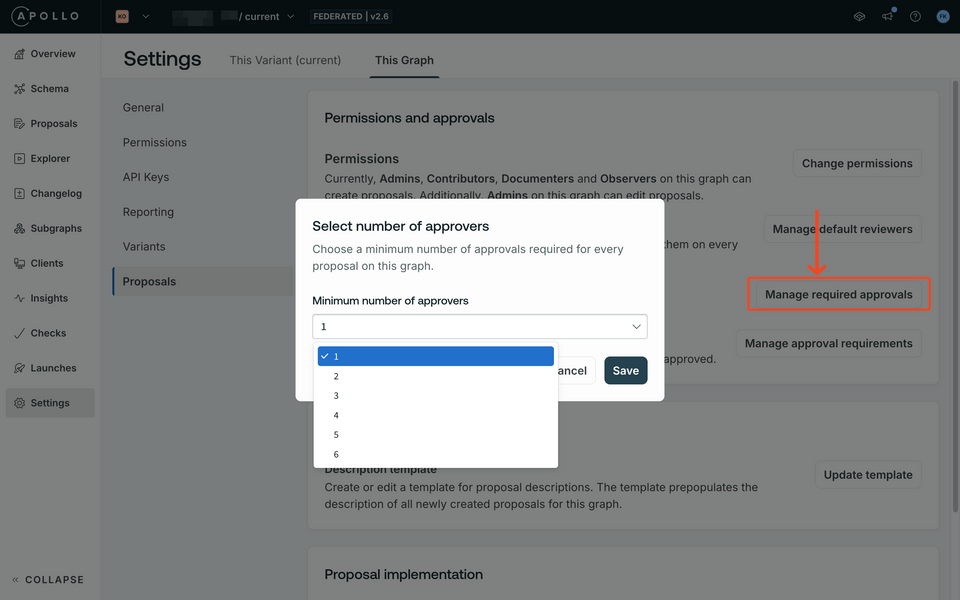This screenshot has height=600, width=960.
Task: Click the Launches sidebar label
Action: pos(53,368)
